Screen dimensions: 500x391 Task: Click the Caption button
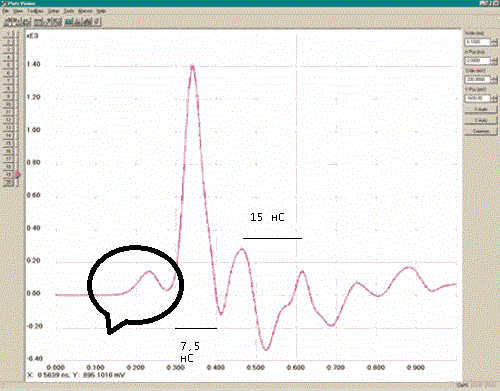click(x=481, y=131)
